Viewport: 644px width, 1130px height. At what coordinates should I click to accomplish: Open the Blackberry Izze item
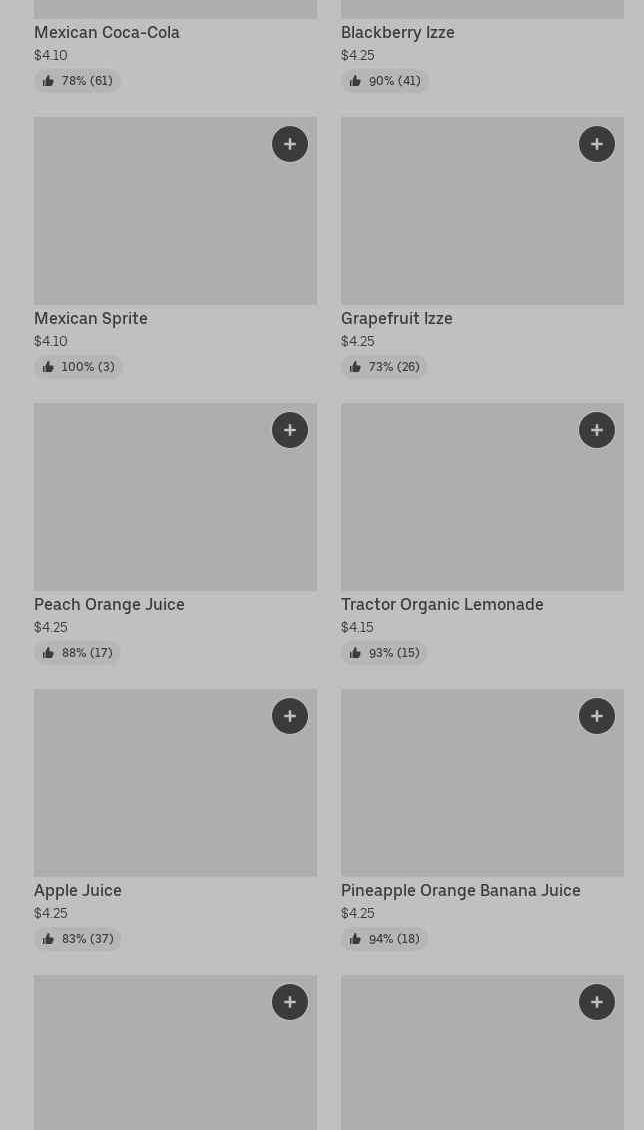398,32
